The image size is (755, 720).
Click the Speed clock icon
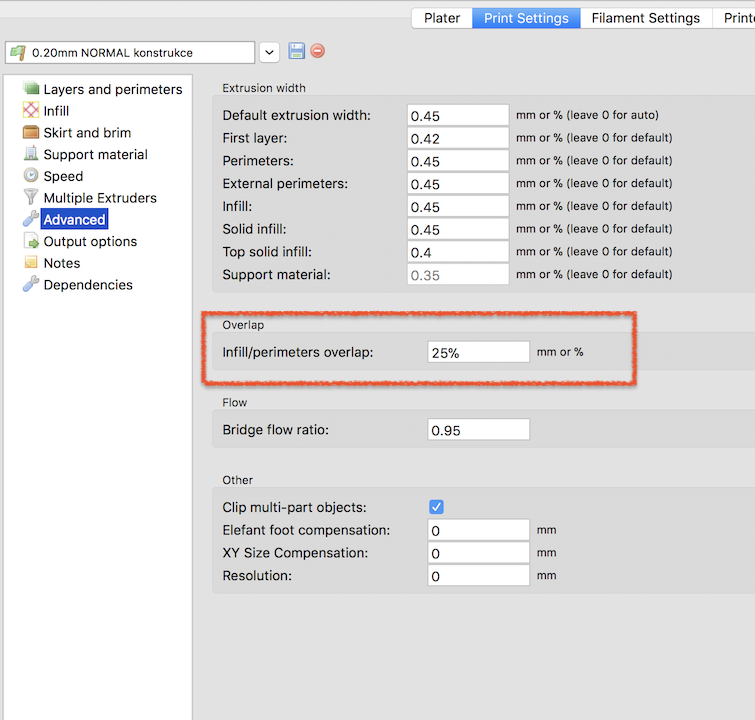[31, 176]
